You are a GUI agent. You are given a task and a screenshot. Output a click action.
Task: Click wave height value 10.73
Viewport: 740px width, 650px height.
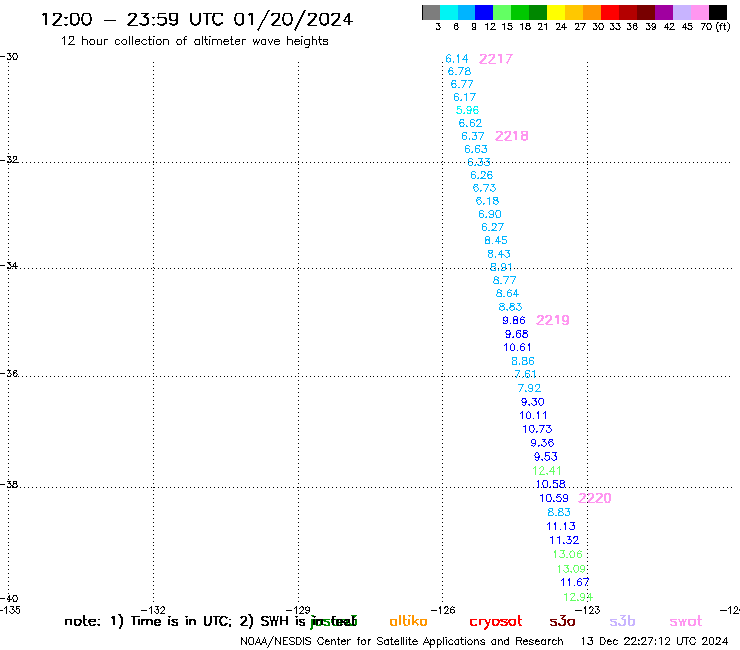pos(537,429)
